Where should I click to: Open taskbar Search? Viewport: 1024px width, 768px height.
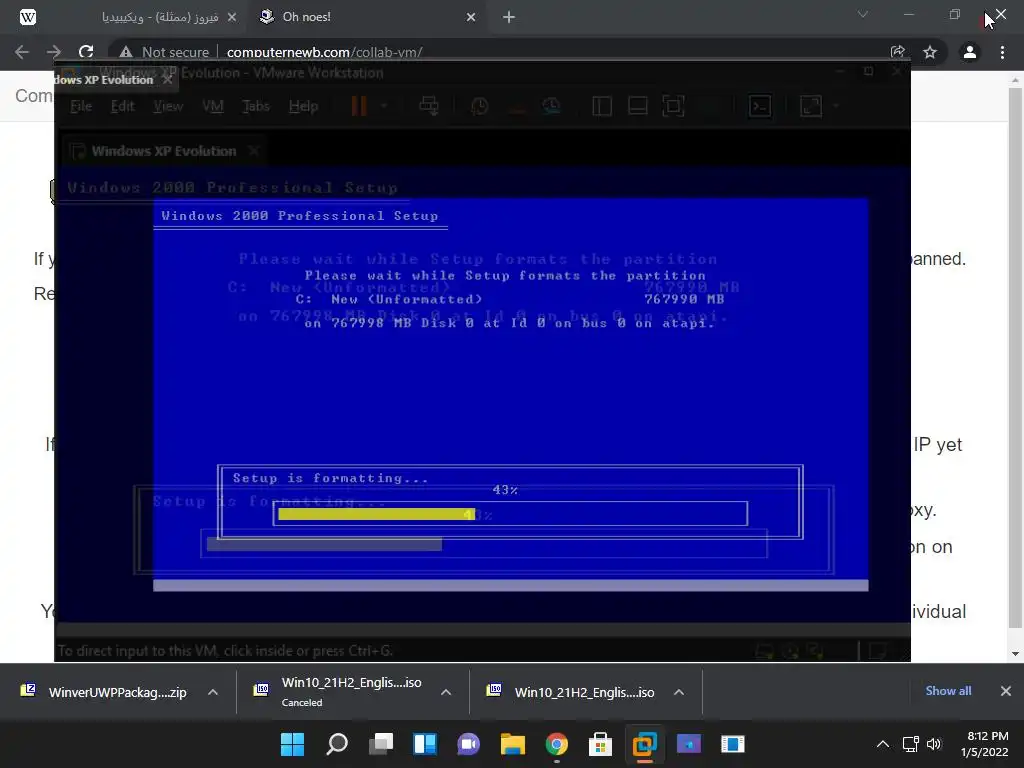coord(337,744)
